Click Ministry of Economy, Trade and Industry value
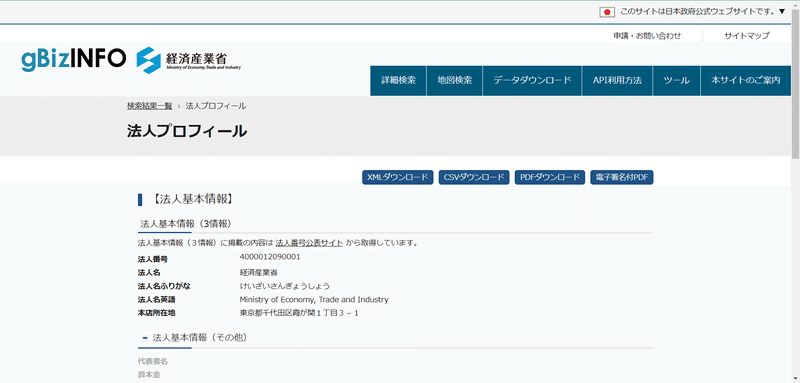Screen dimensions: 800x383 click(x=314, y=299)
